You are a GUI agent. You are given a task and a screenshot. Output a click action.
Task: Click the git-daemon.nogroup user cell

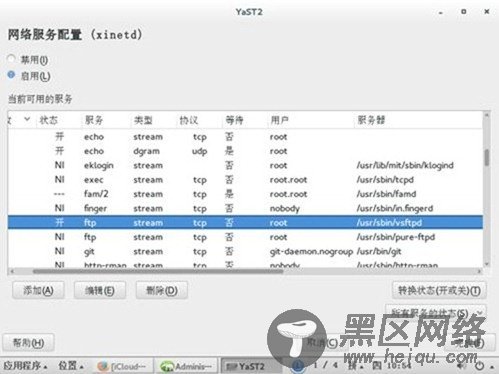click(x=311, y=251)
